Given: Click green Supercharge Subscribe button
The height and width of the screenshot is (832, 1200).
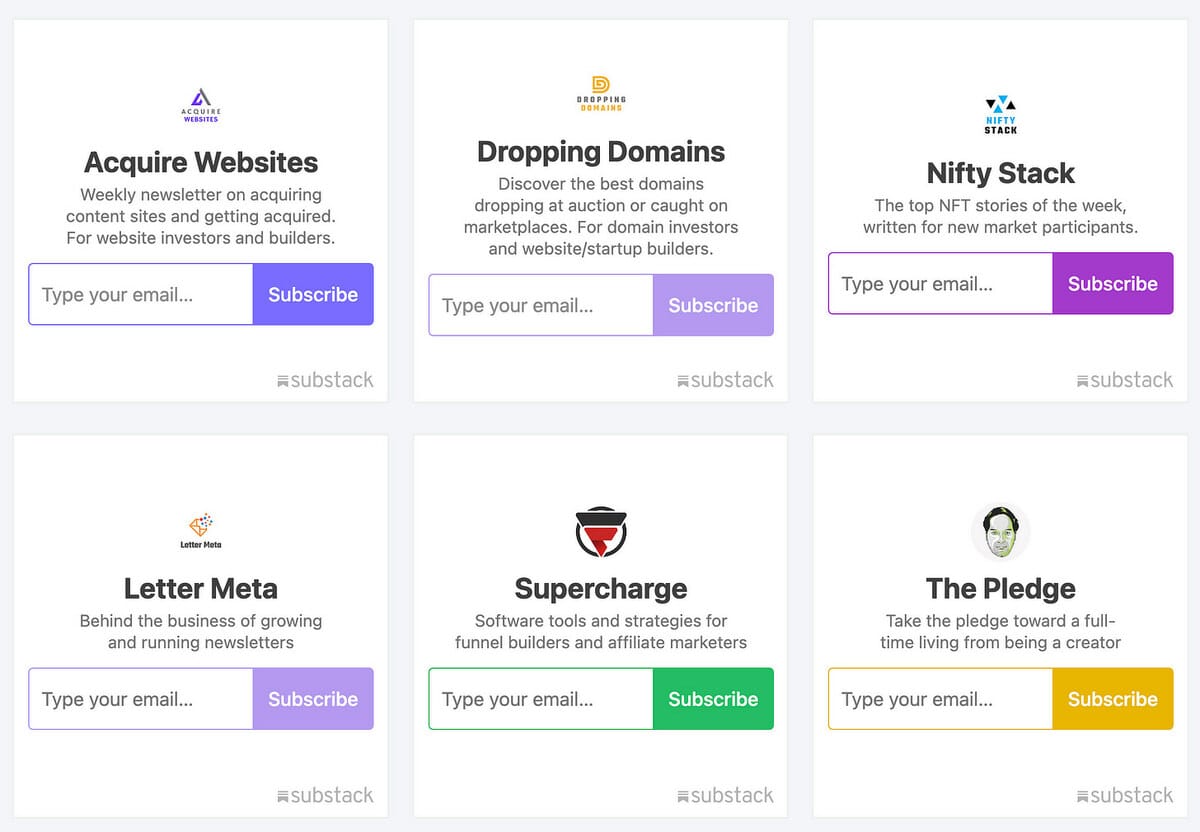Looking at the screenshot, I should click(713, 699).
